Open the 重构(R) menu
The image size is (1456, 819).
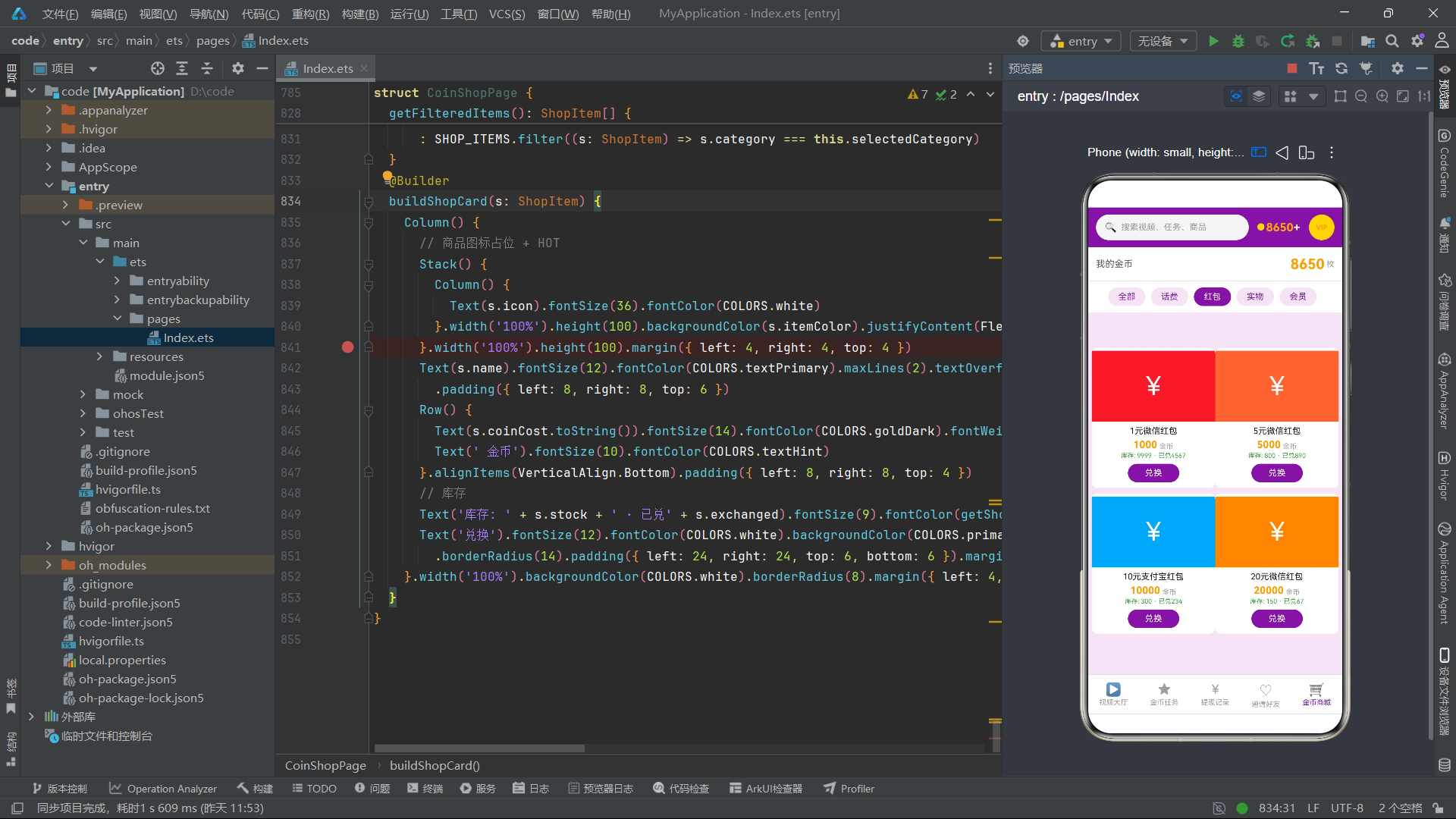point(310,14)
